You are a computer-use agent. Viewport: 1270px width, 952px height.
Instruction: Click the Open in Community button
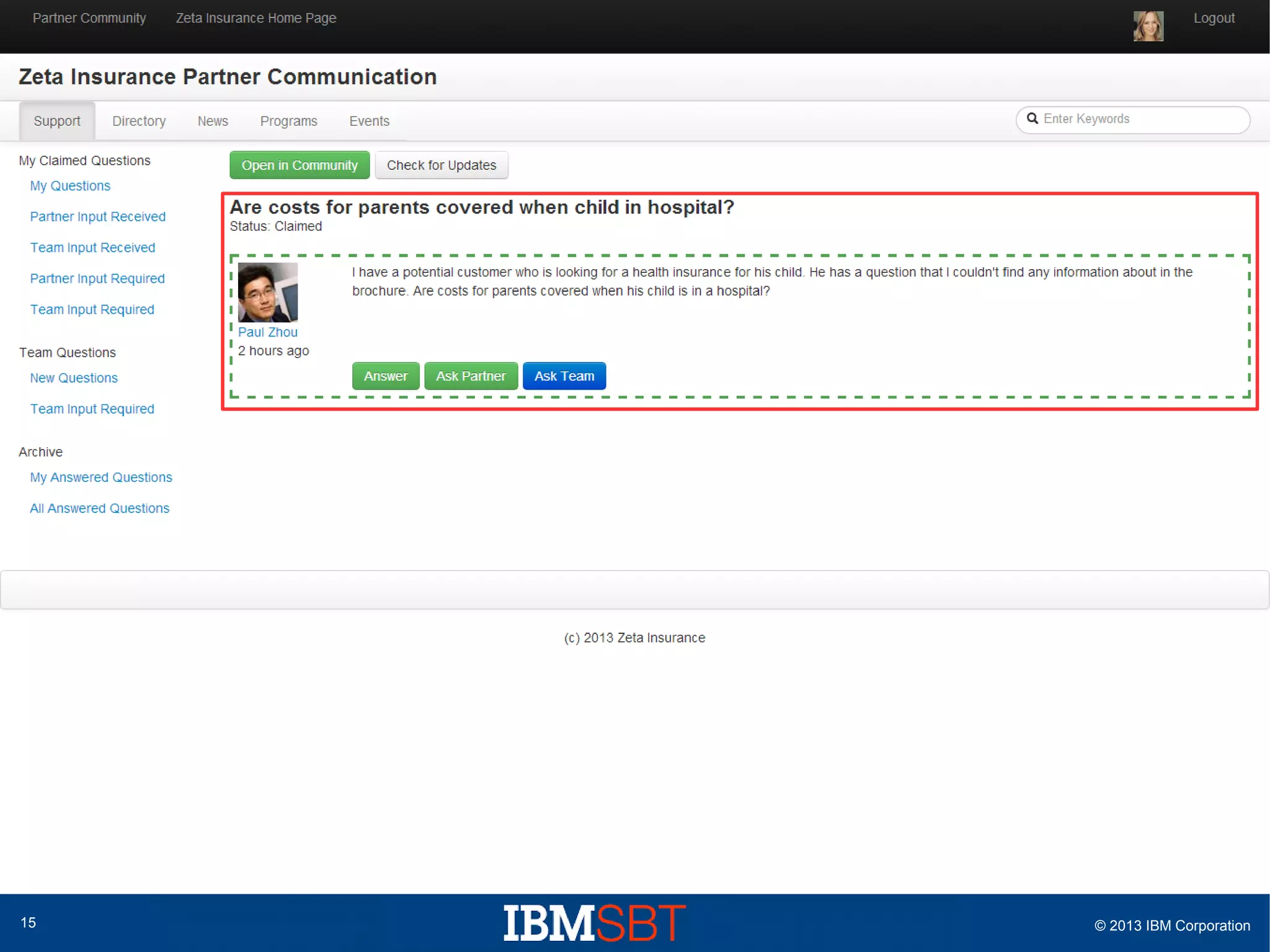click(300, 165)
